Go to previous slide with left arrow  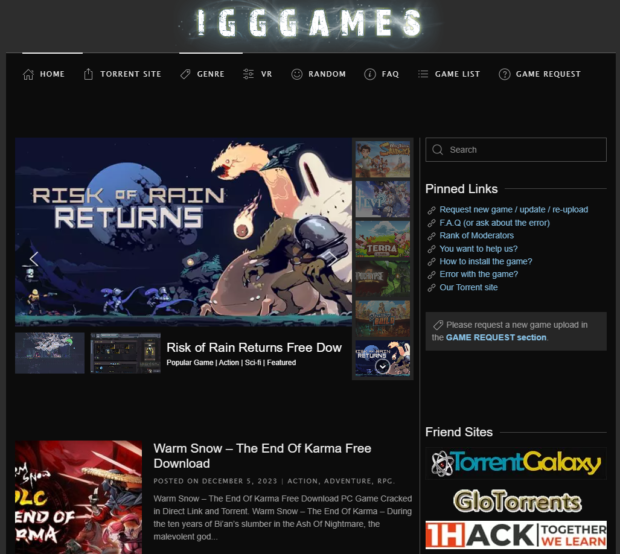click(33, 259)
